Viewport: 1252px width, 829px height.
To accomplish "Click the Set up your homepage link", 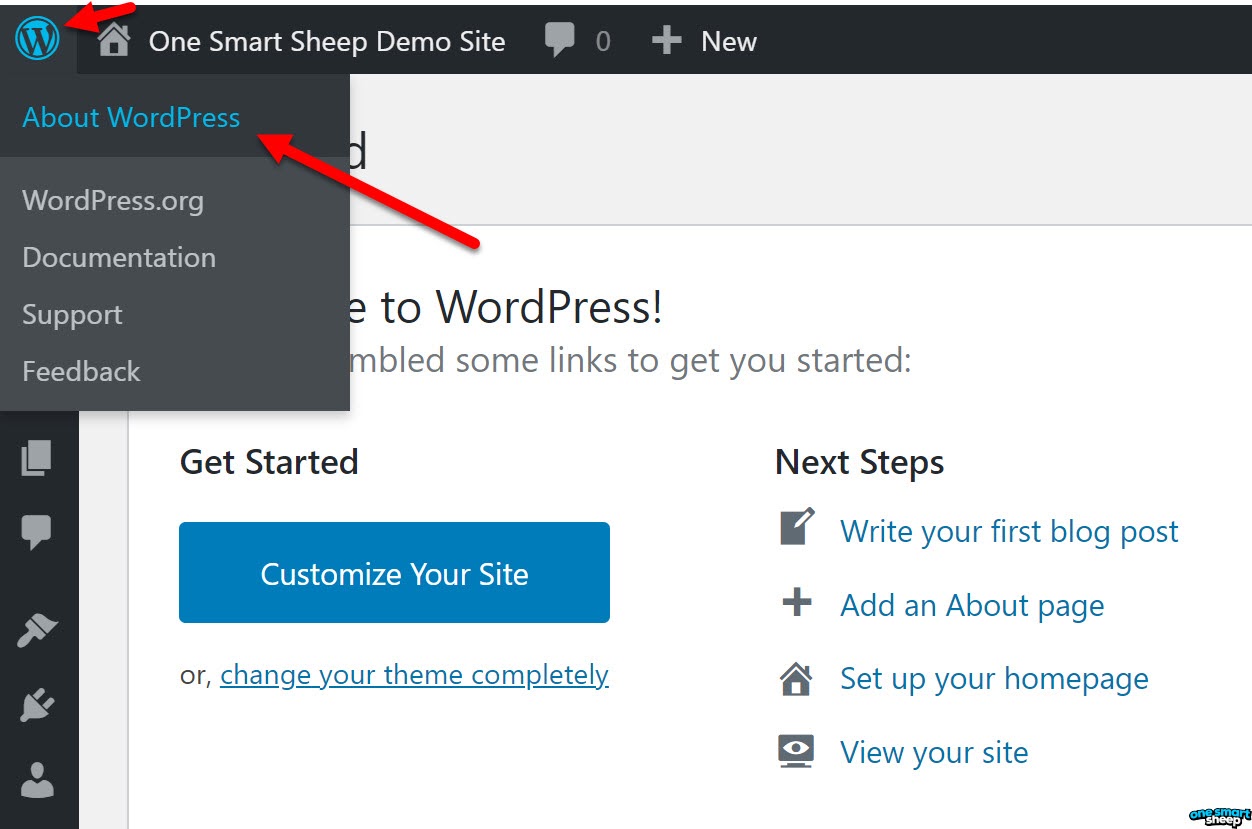I will (994, 679).
